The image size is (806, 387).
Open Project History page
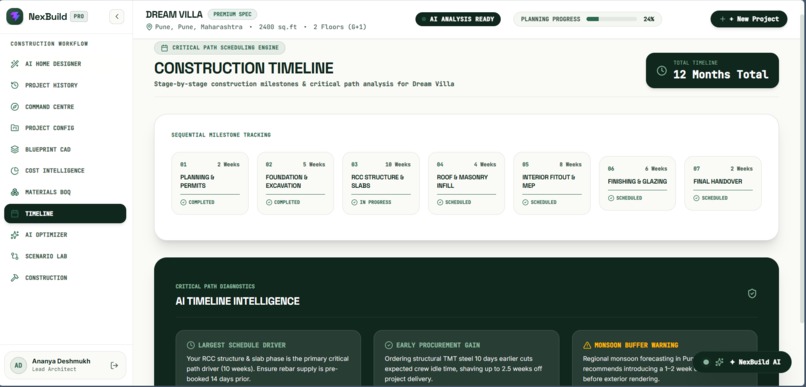(65, 85)
